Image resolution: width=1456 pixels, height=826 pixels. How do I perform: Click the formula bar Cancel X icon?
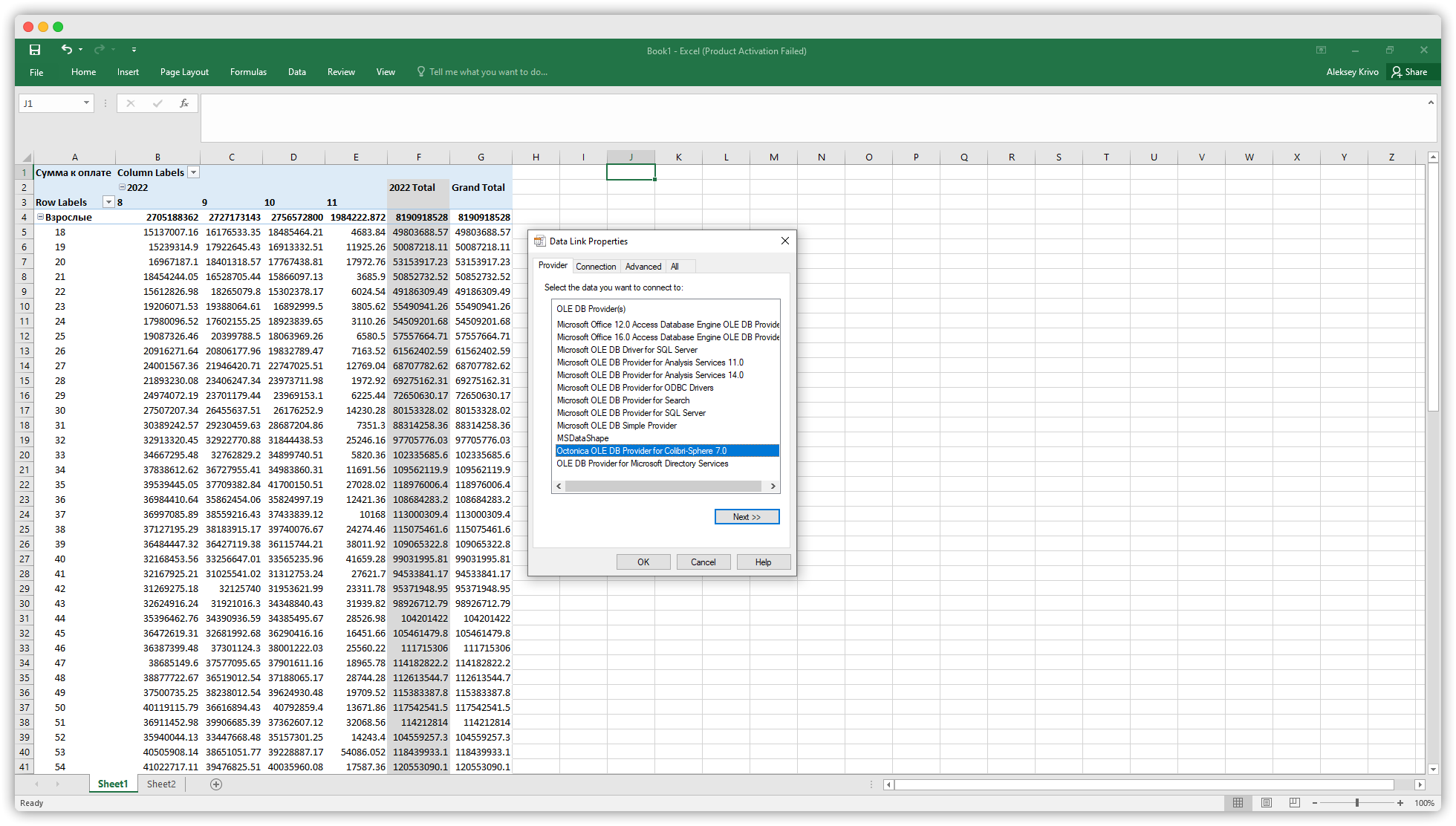pyautogui.click(x=131, y=103)
